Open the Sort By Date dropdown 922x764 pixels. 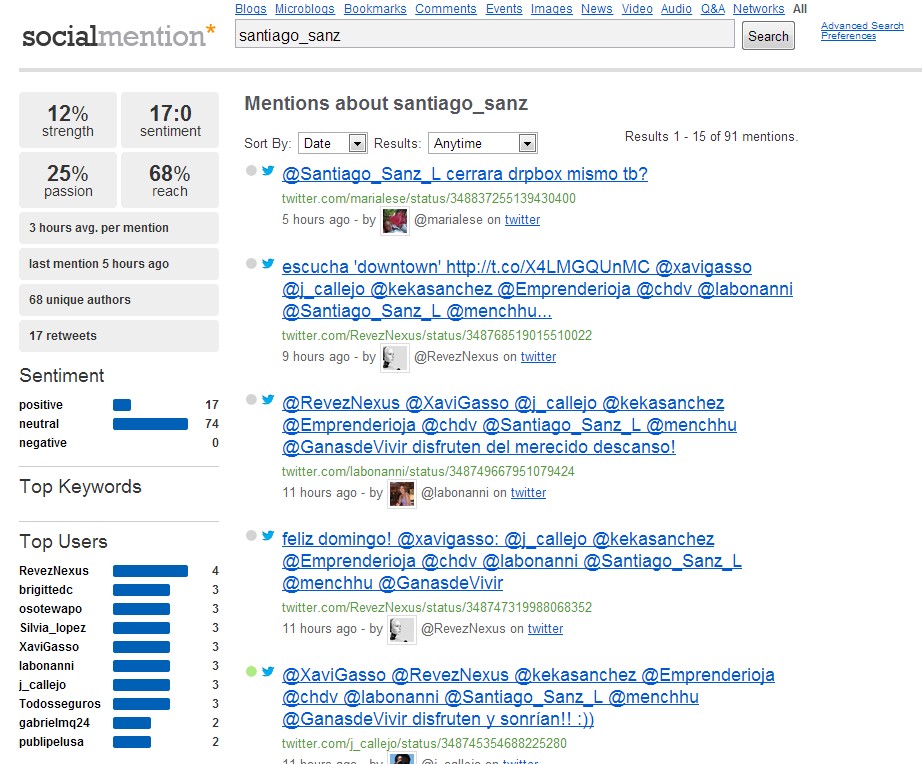click(333, 143)
